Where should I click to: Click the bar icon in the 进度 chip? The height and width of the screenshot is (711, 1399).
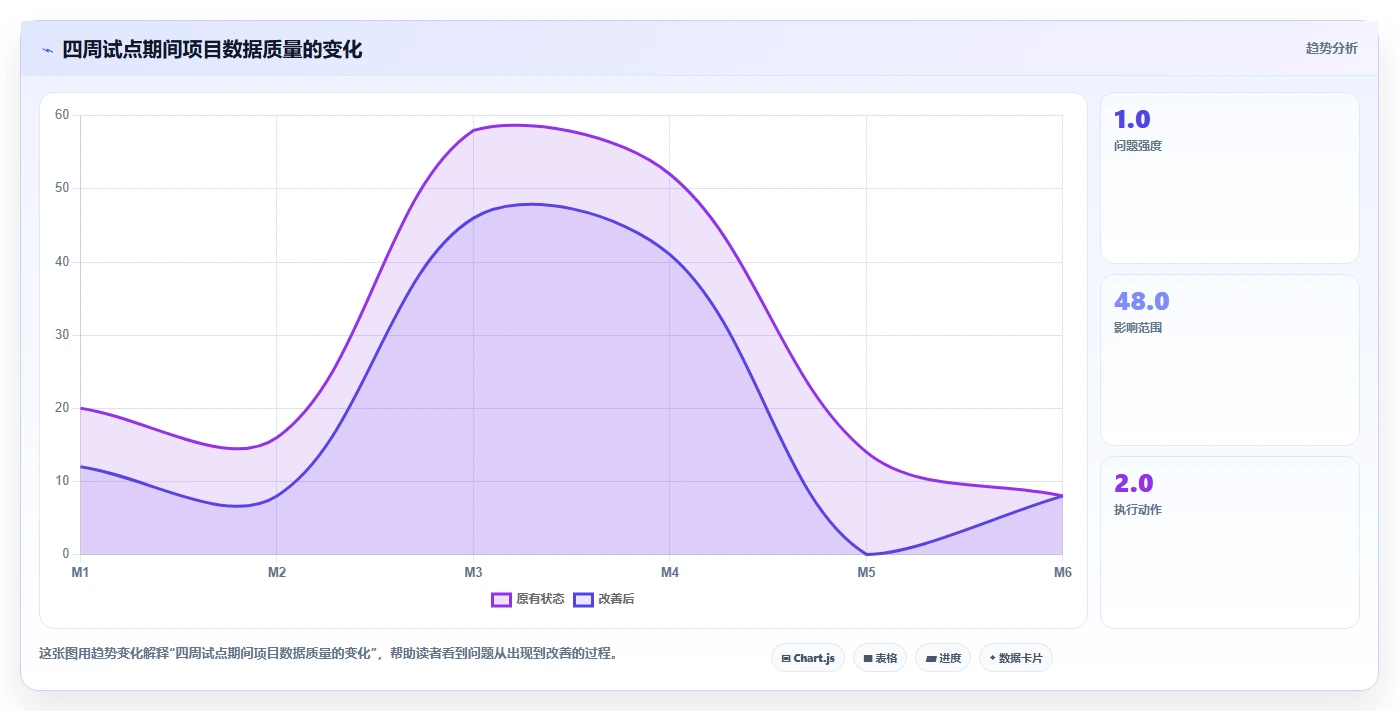click(x=931, y=658)
